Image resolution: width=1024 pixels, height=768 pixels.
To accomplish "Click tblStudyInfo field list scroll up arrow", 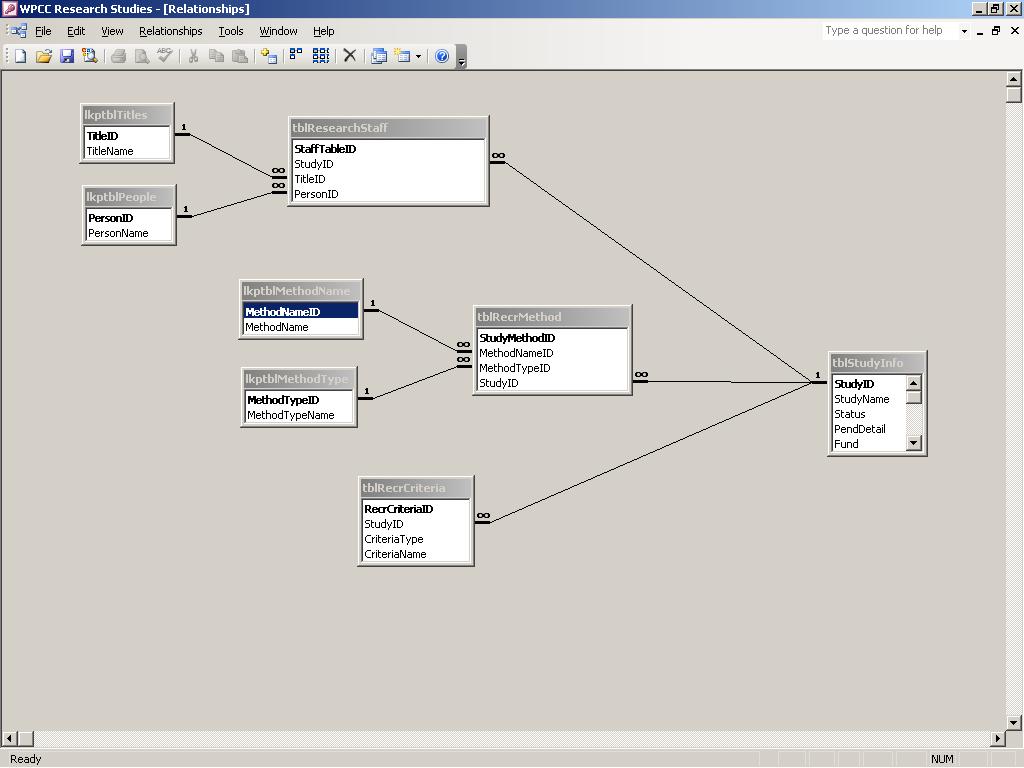I will coord(914,383).
